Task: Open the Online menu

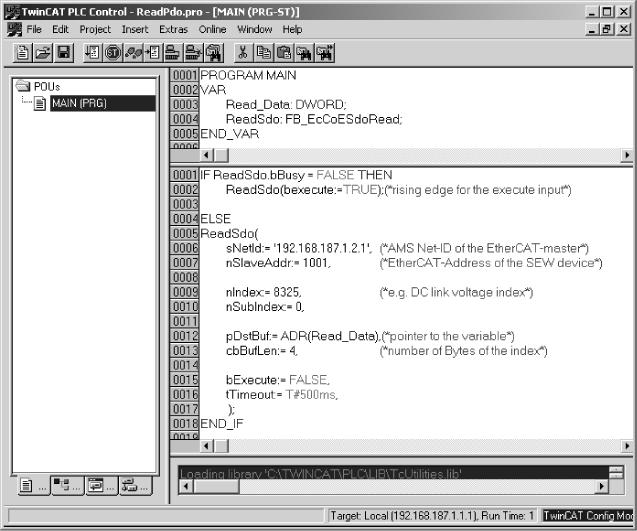Action: coord(212,29)
